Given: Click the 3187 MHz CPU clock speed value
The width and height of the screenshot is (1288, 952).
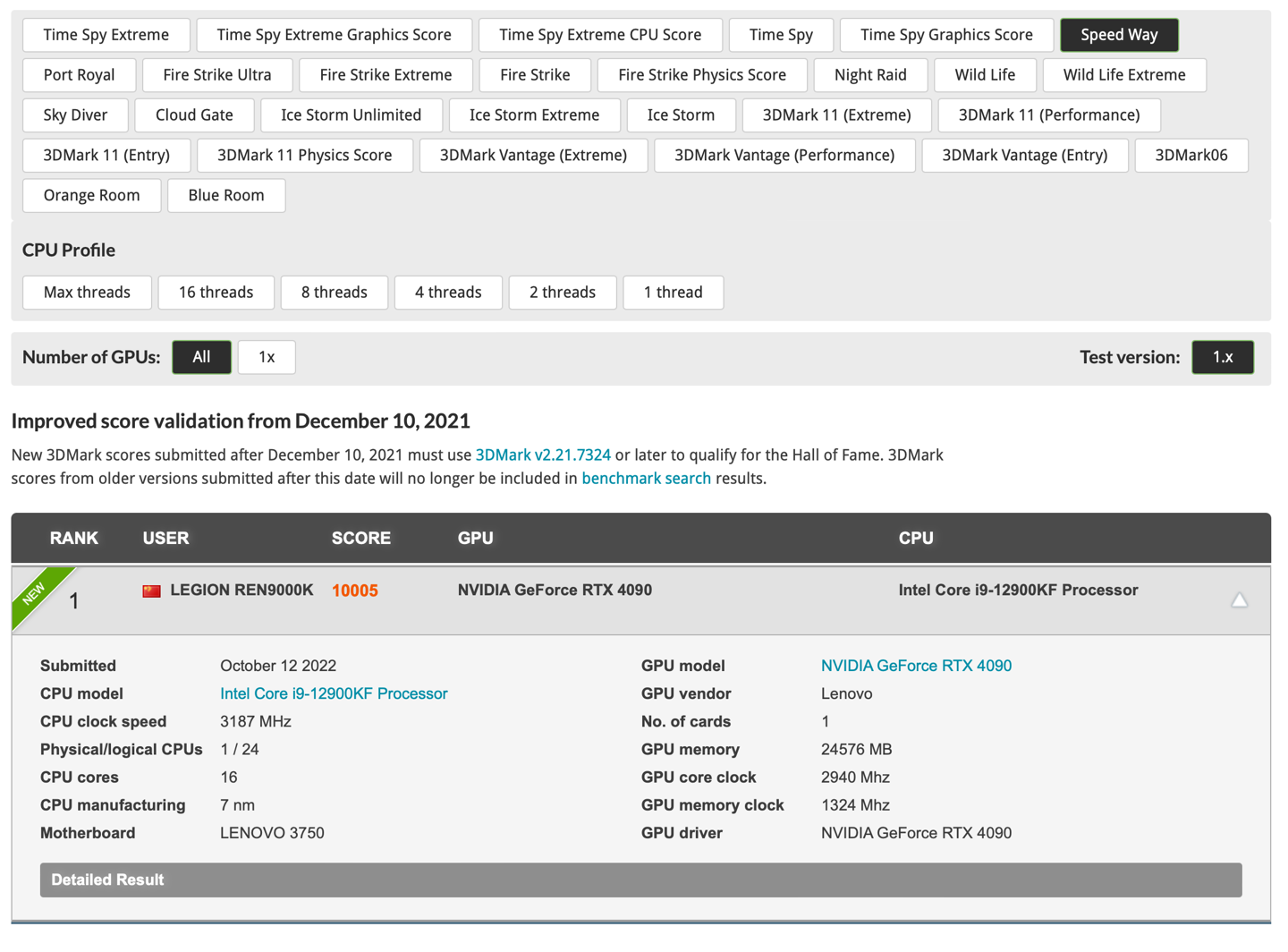Looking at the screenshot, I should click(x=256, y=721).
